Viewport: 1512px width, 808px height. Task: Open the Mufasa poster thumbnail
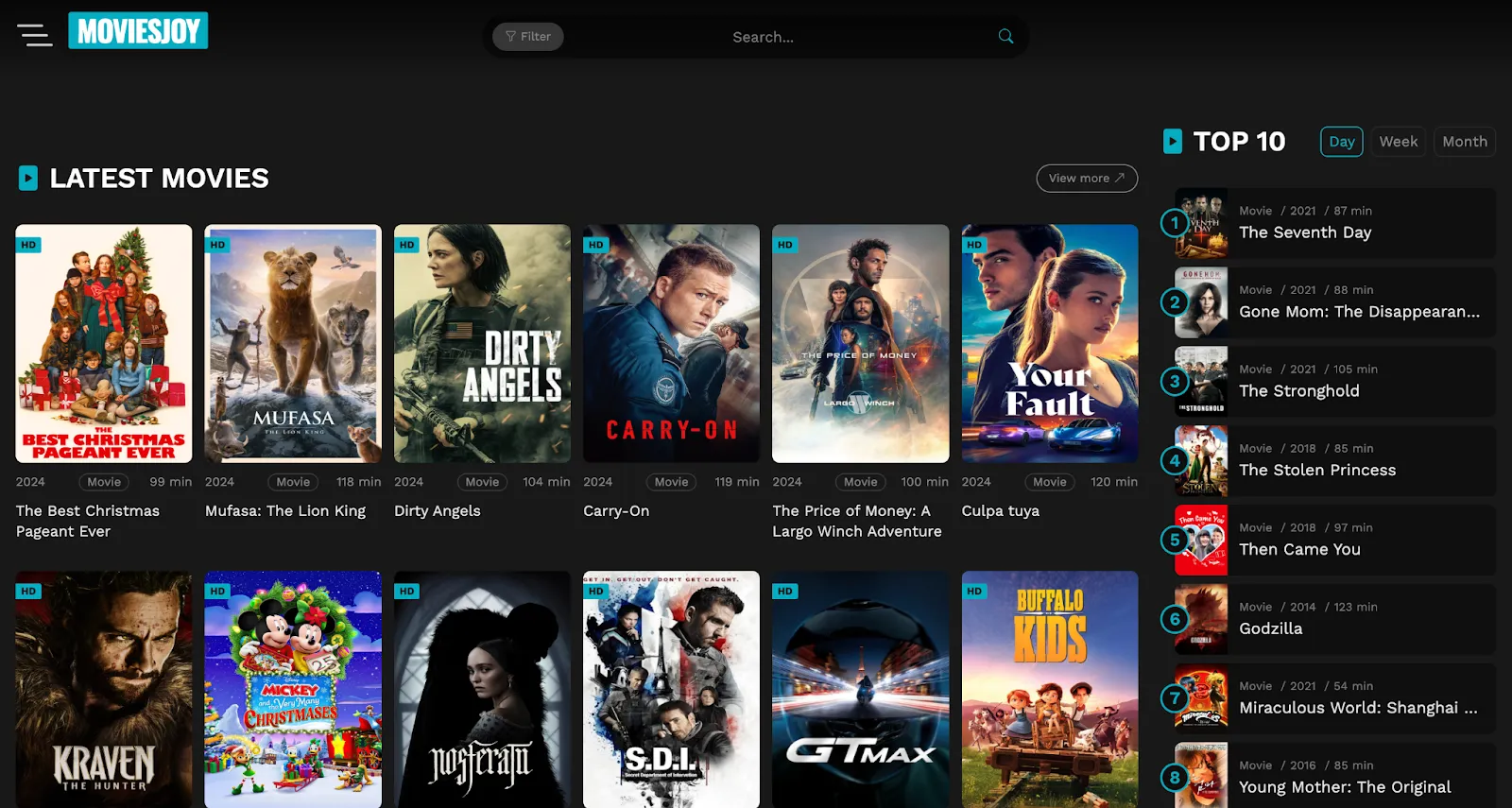coord(293,343)
